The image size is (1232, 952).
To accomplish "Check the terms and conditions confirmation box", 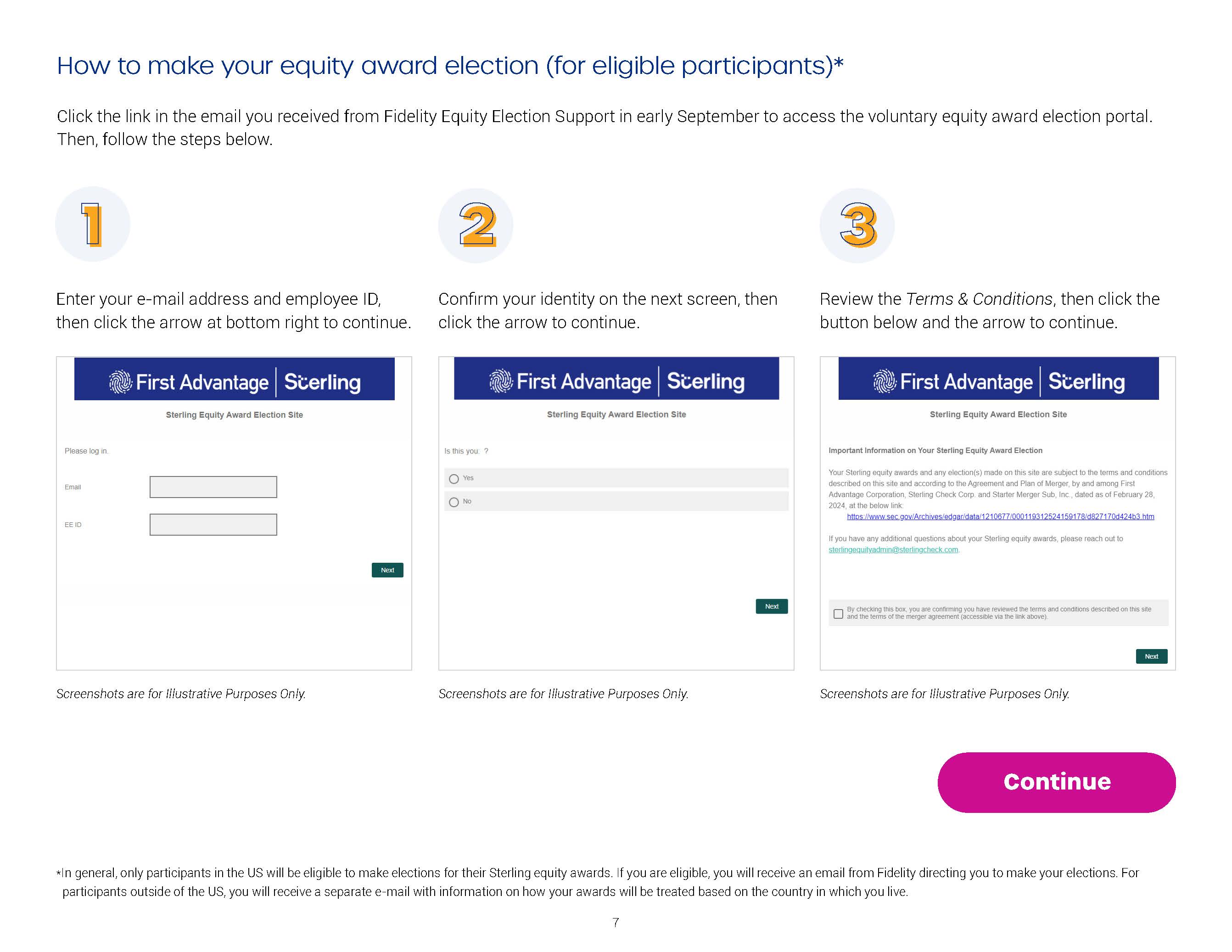I will 838,614.
